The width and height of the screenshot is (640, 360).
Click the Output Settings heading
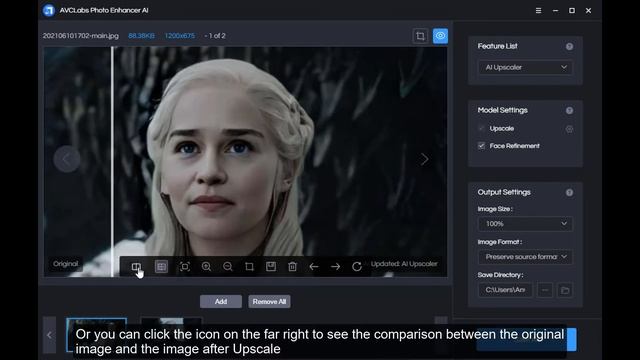(x=504, y=192)
